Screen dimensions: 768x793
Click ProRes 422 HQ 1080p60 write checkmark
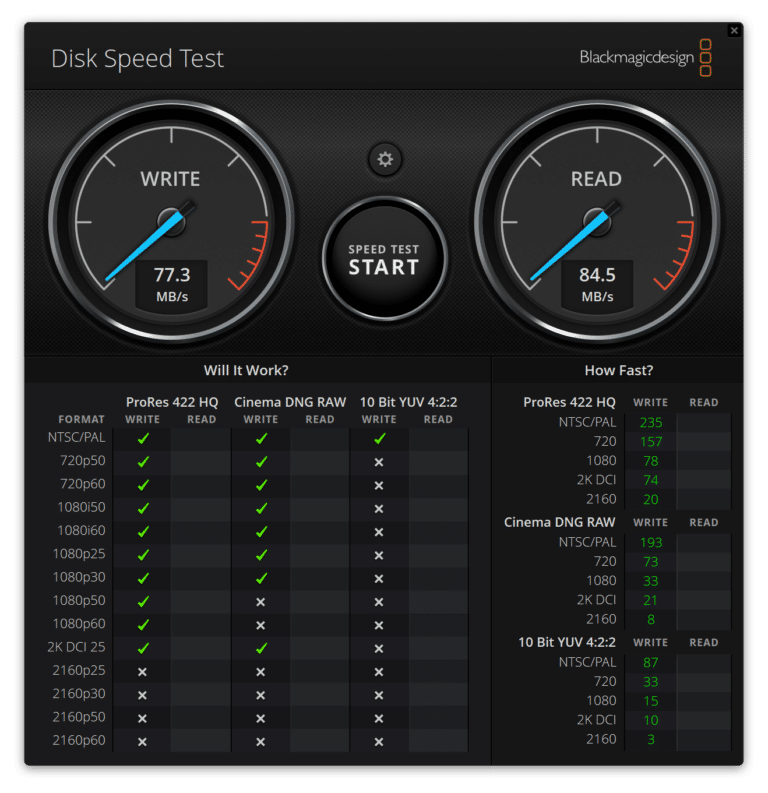143,625
